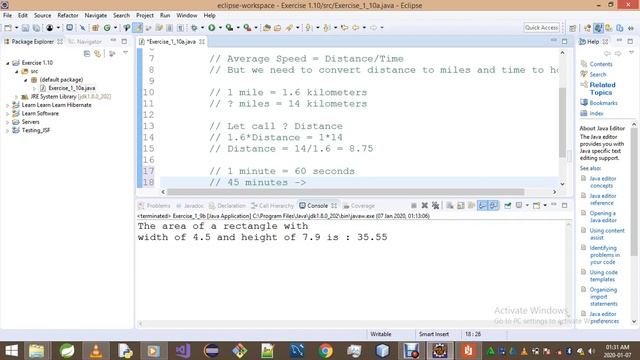Open the Open Console dropdown arrow
This screenshot has height=360, width=640.
coord(545,205)
